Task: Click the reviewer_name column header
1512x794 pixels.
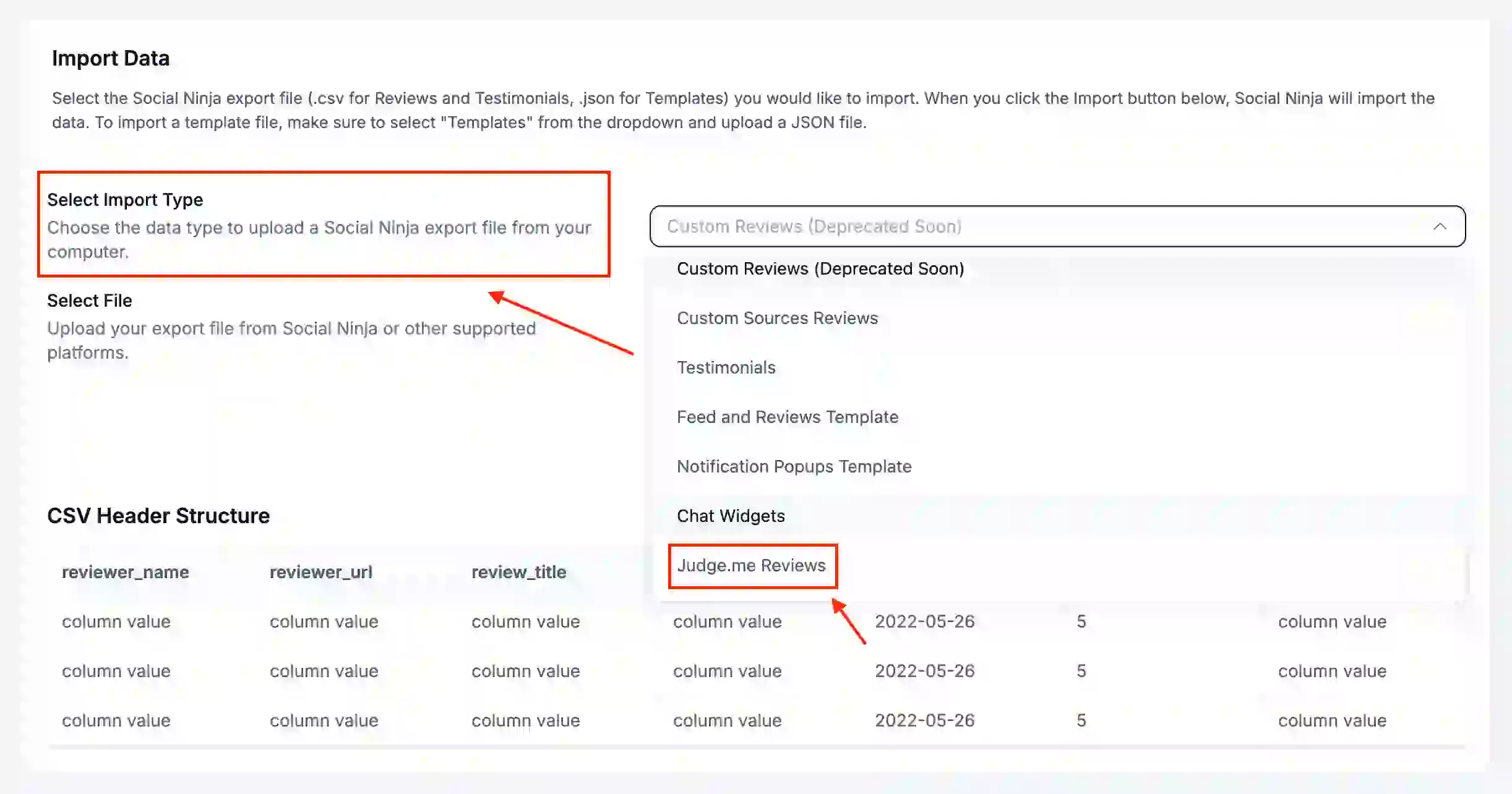Action: pyautogui.click(x=125, y=572)
